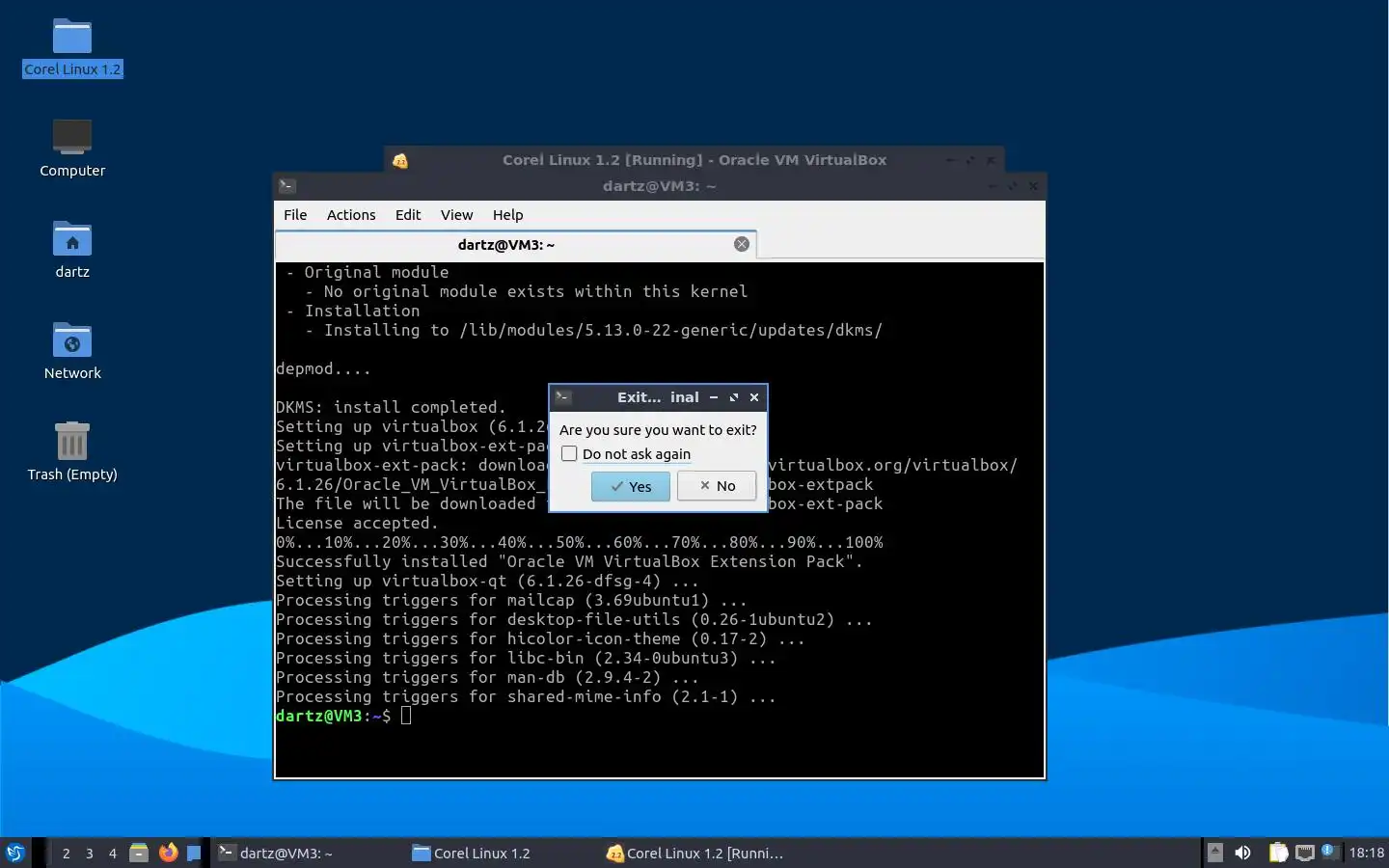Open the volume control tray icon
1389x868 pixels.
click(x=1243, y=853)
